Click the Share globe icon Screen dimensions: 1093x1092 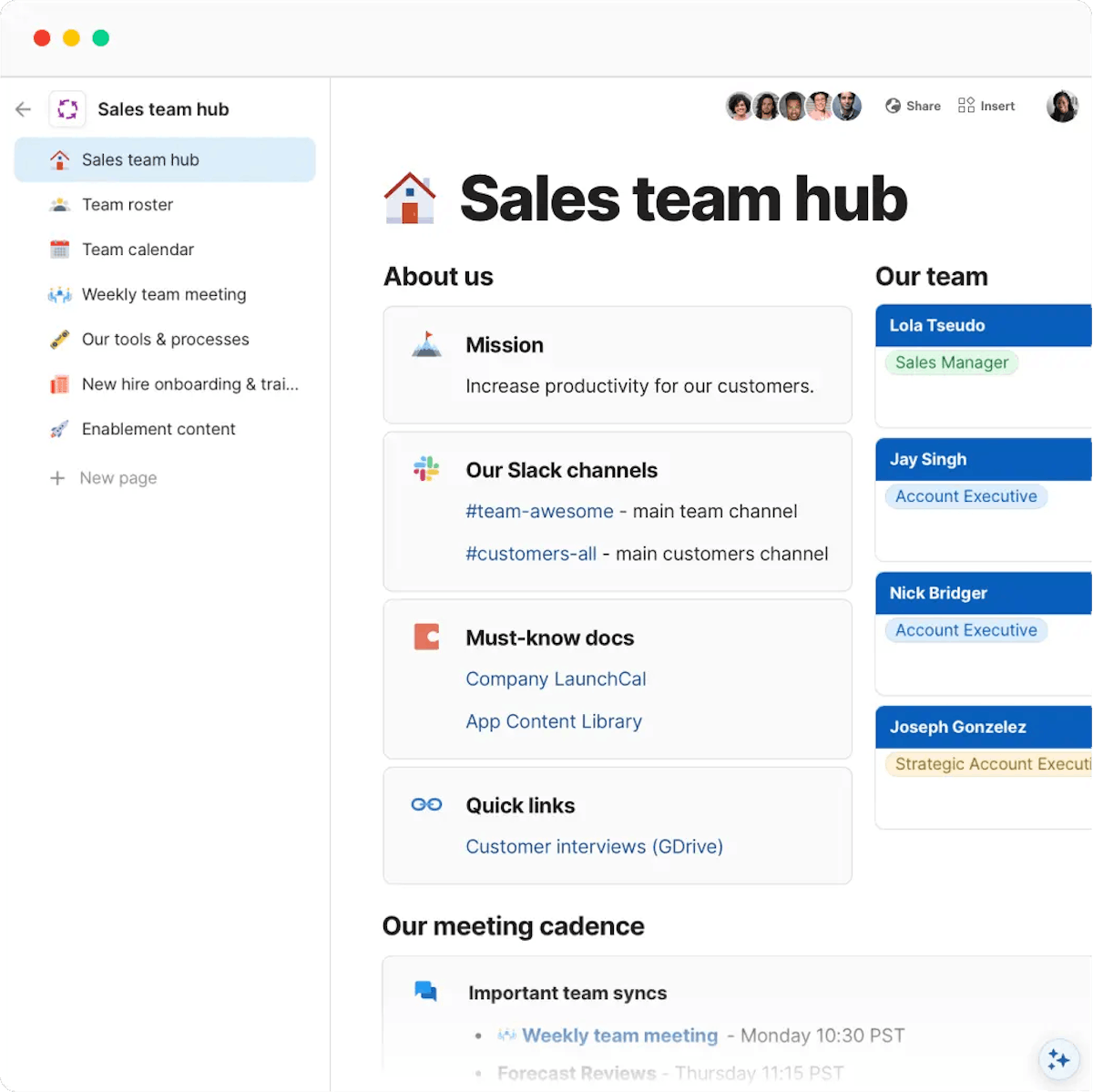[893, 106]
